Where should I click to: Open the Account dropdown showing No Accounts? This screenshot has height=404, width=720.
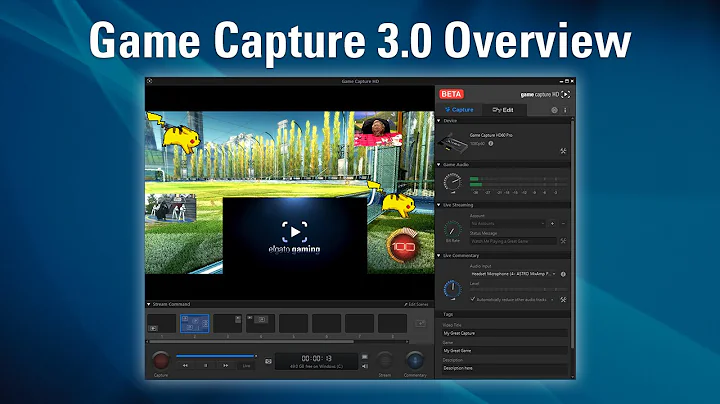pyautogui.click(x=507, y=224)
